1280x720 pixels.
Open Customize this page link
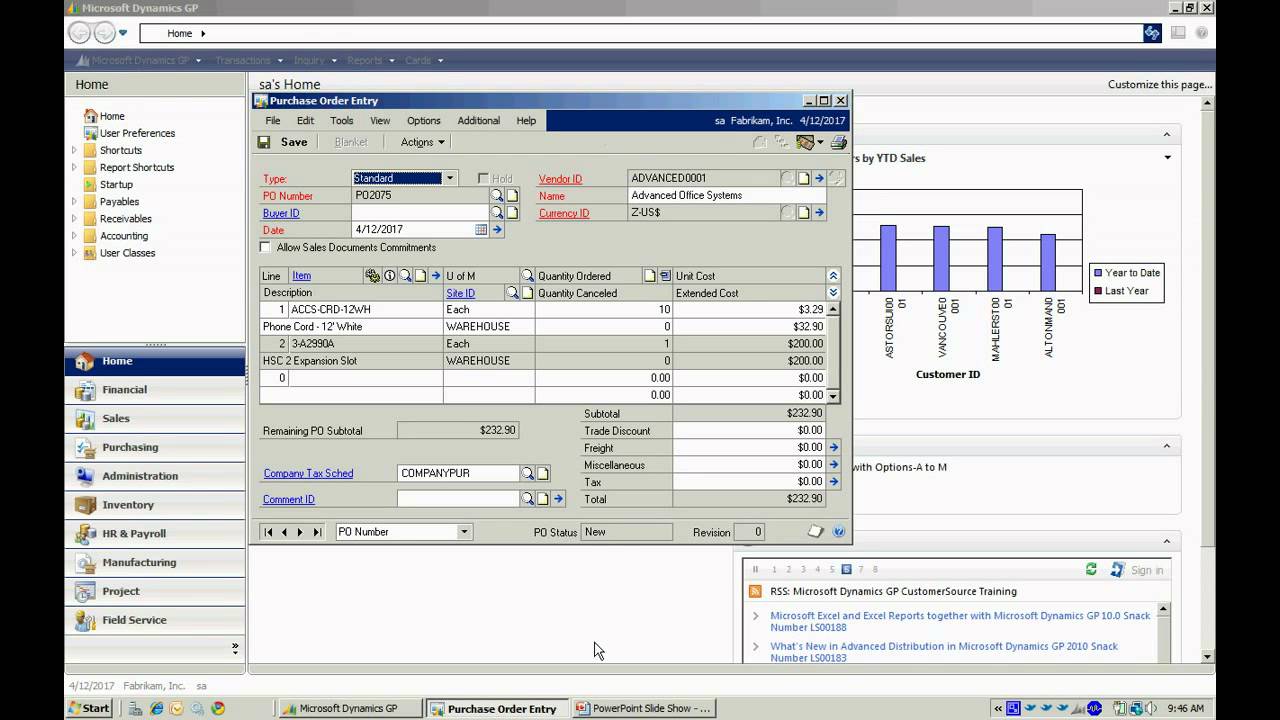[1160, 84]
